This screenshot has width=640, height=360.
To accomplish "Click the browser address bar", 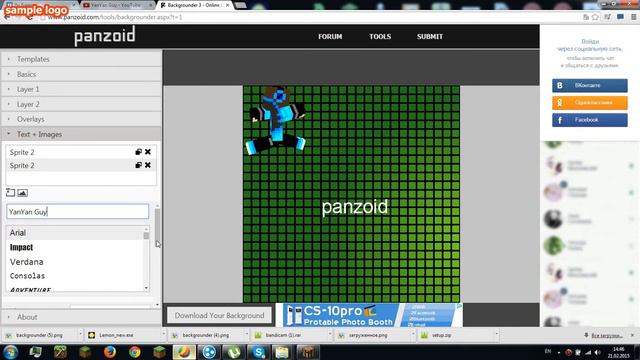I will pos(310,17).
